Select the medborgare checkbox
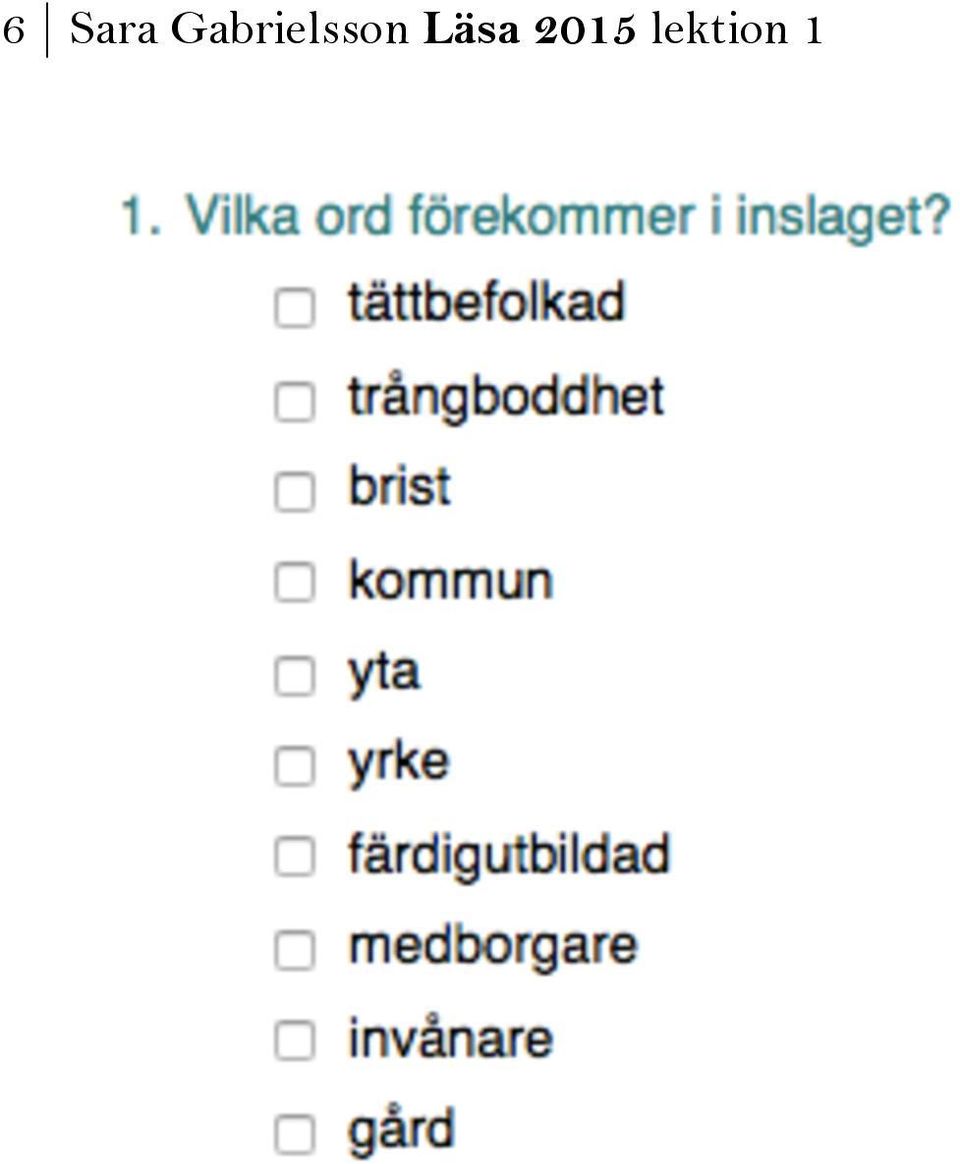The image size is (960, 1164). click(295, 950)
